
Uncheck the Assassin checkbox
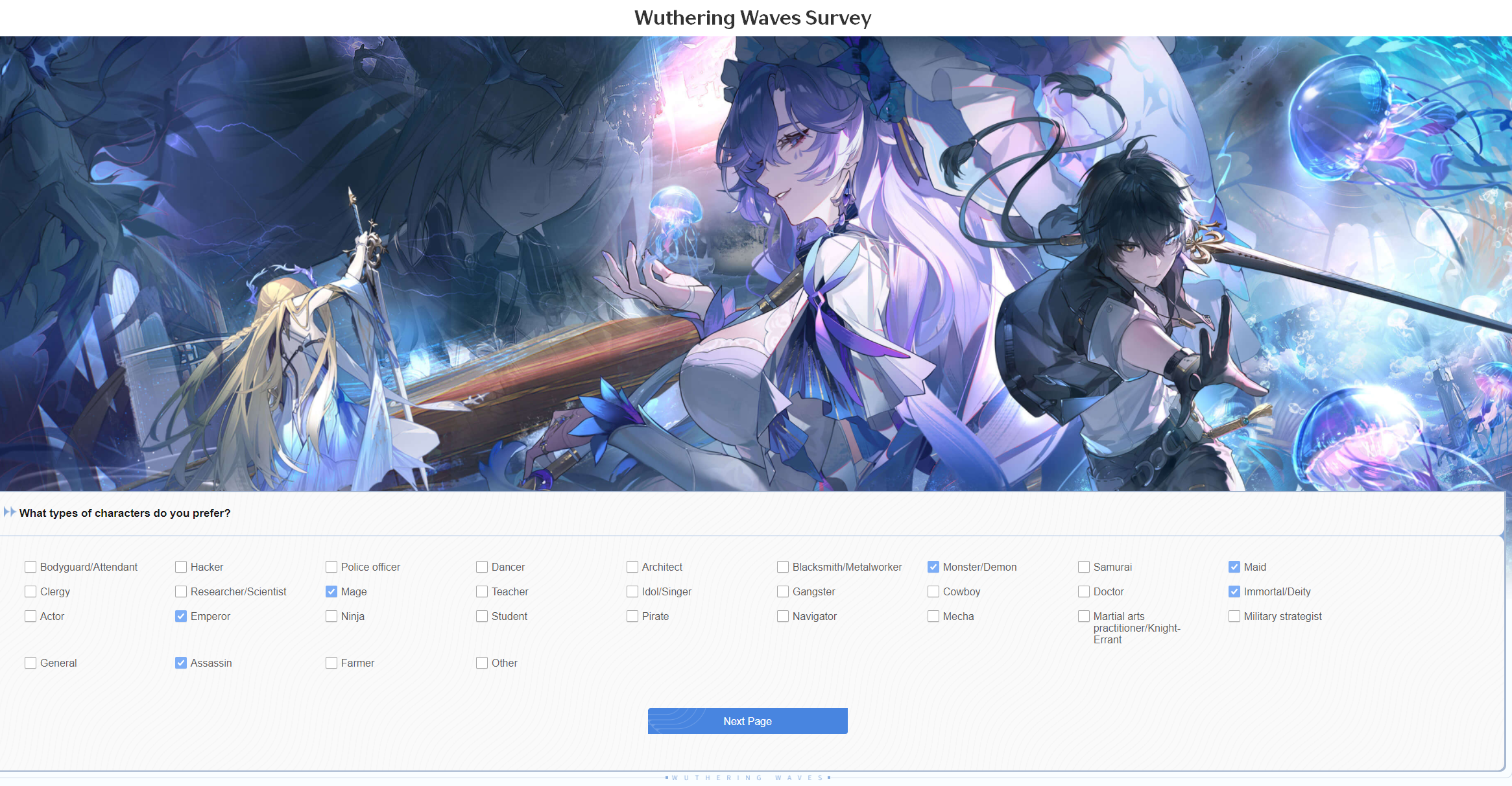[181, 663]
